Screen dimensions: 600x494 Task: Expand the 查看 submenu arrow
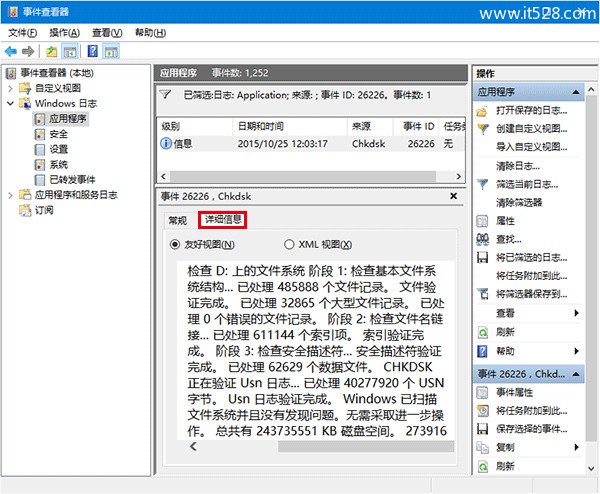[577, 313]
